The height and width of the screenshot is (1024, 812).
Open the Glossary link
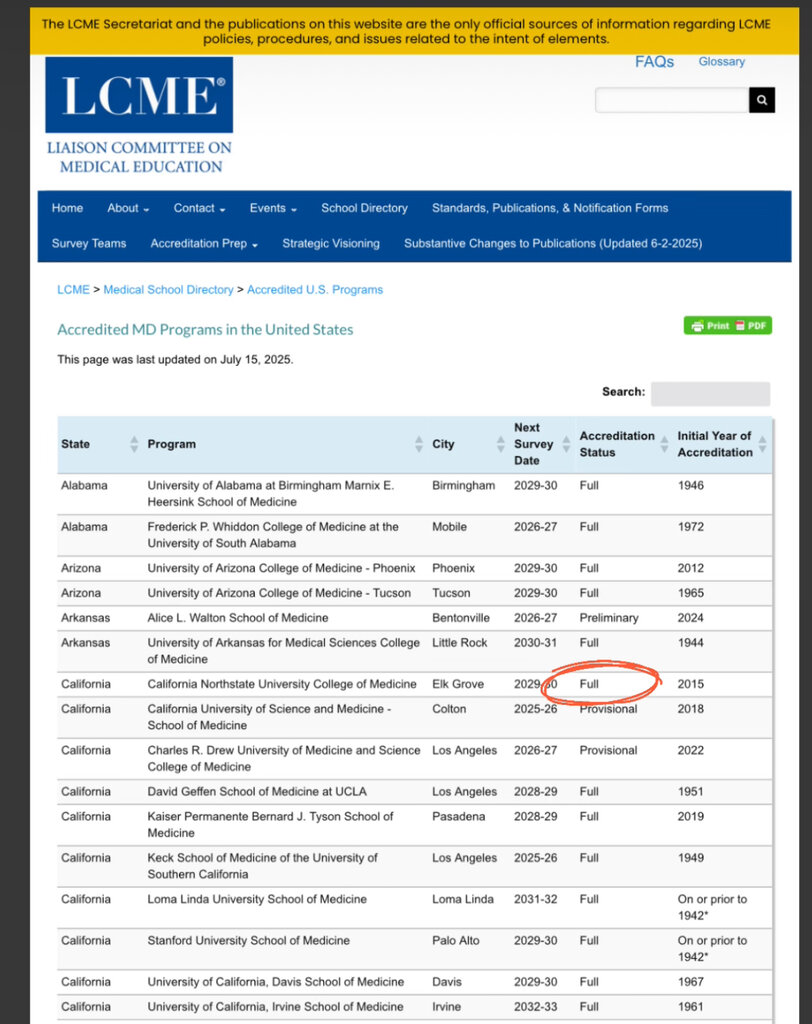coord(722,61)
